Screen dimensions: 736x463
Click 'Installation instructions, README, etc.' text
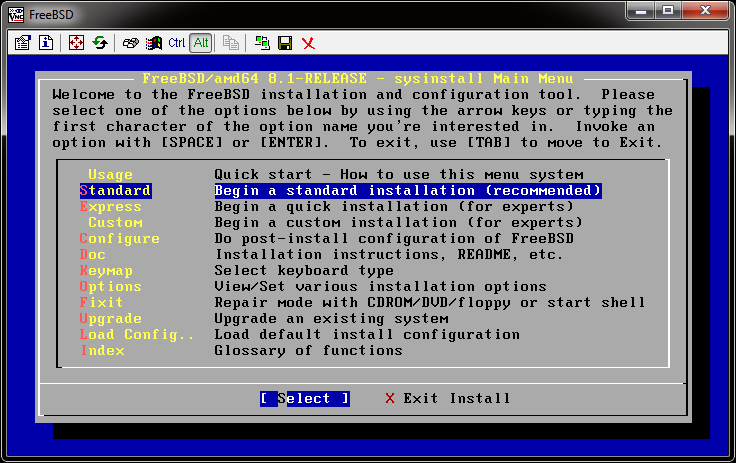[x=389, y=255]
